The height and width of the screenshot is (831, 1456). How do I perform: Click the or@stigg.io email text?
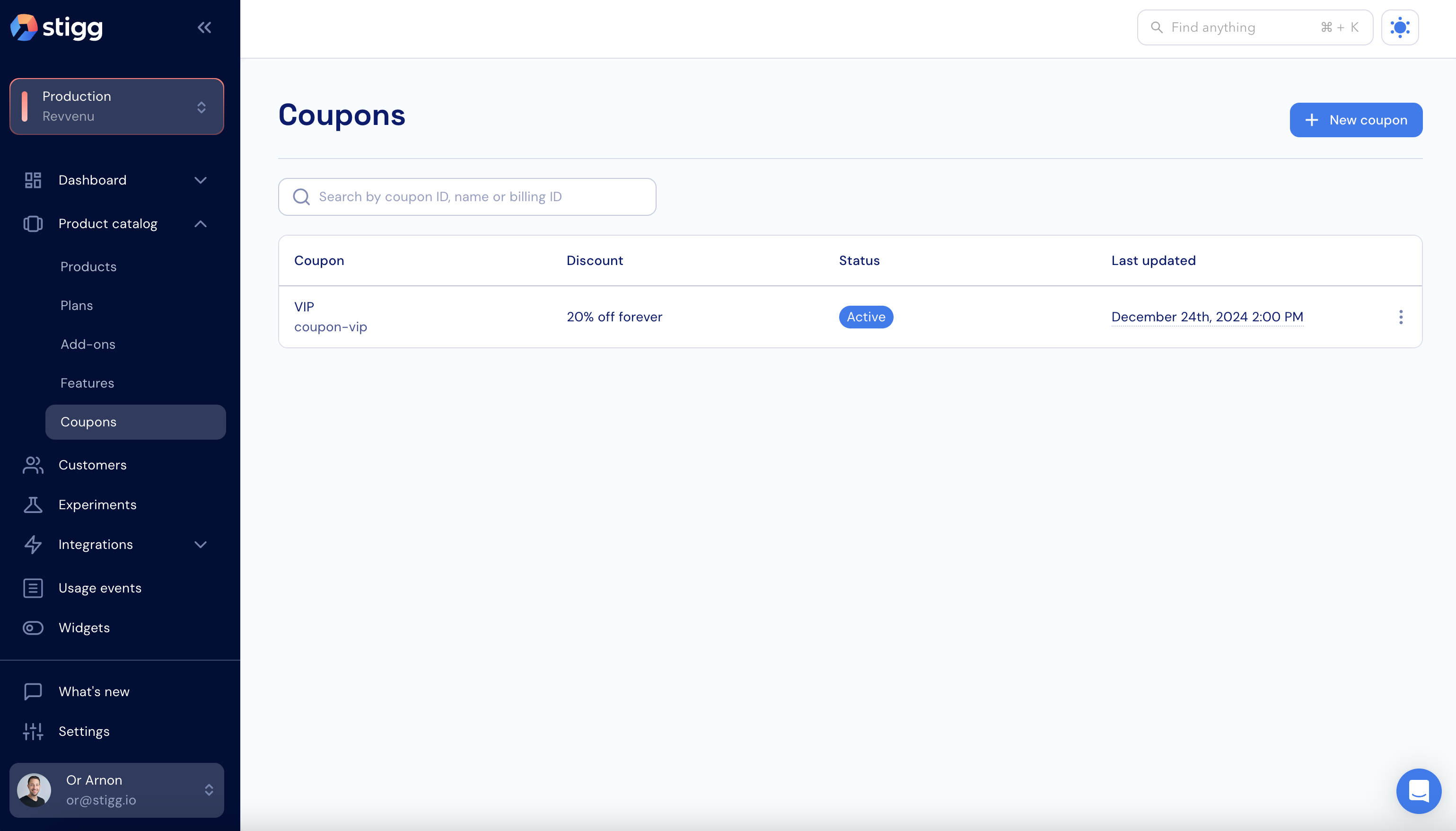(101, 800)
